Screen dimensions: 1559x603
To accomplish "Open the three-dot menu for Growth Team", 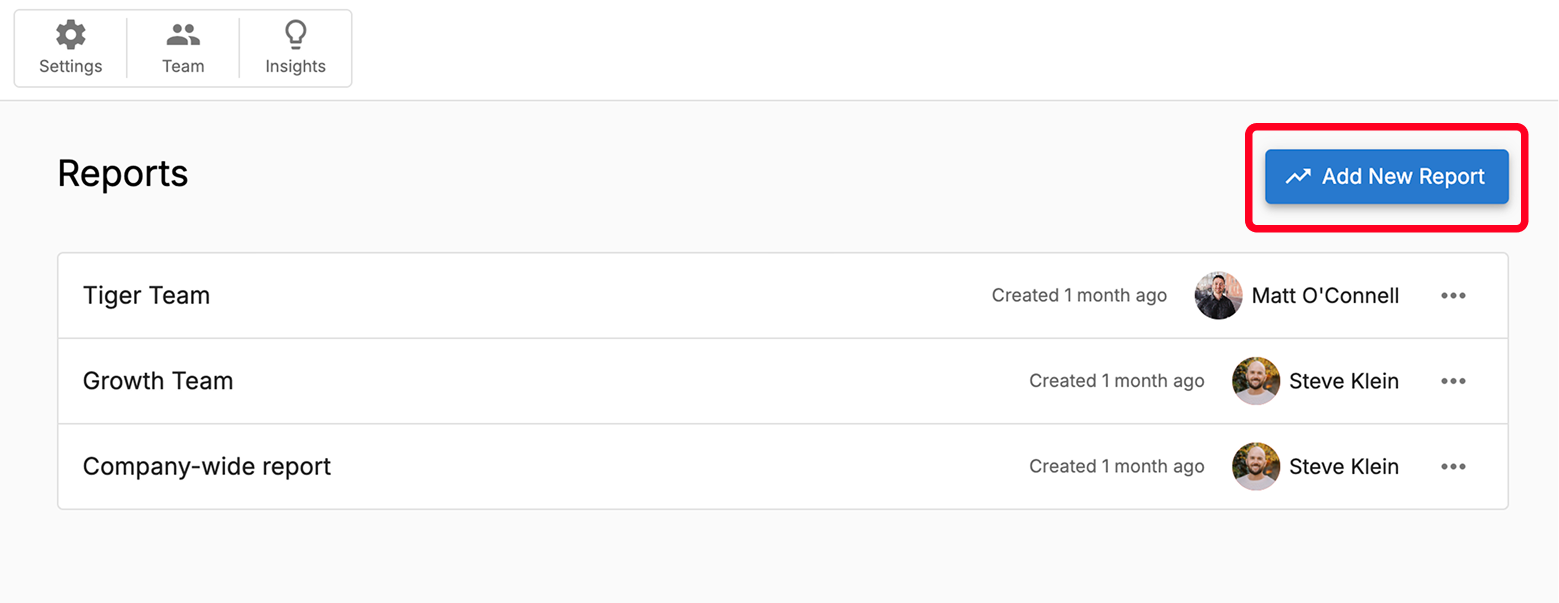I will point(1453,381).
